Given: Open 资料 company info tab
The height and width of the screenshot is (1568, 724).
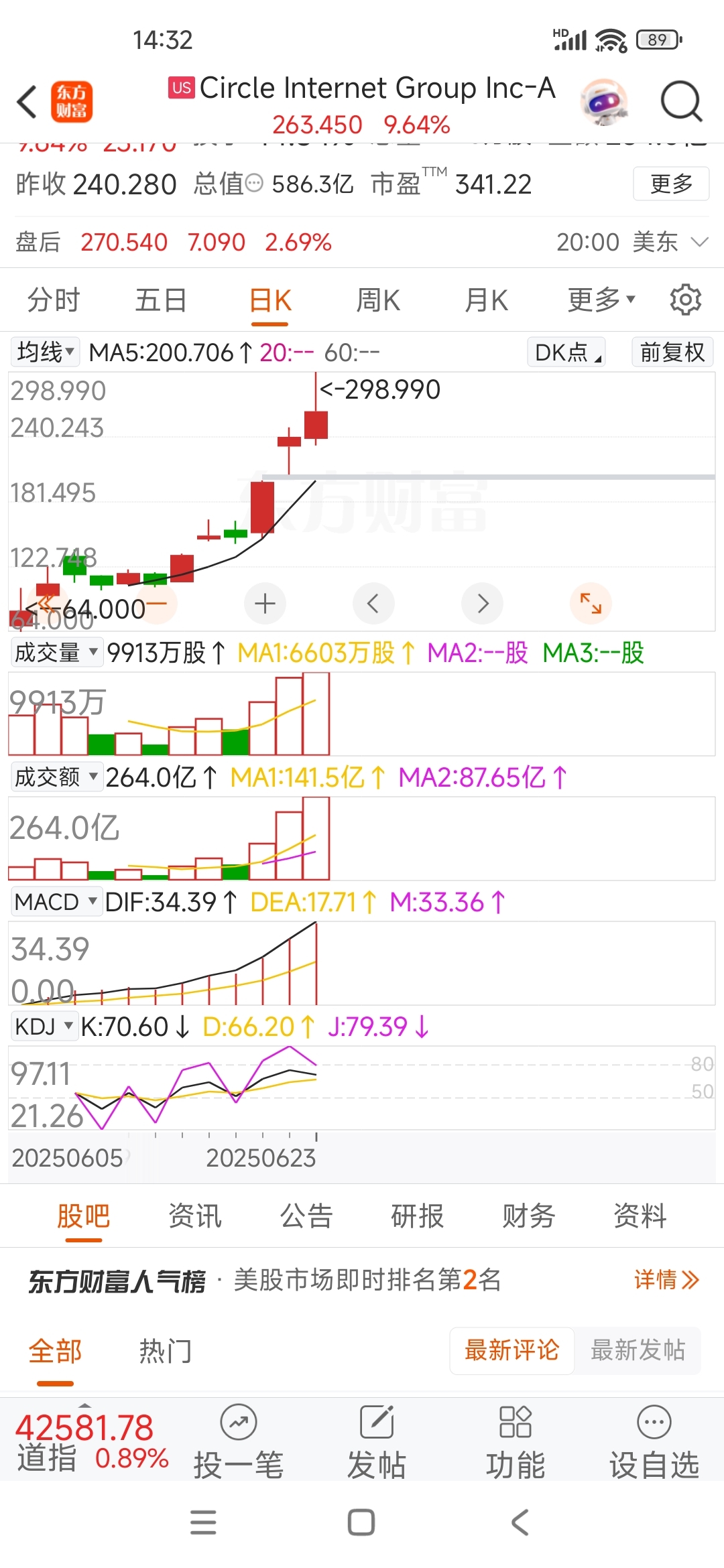Looking at the screenshot, I should coord(640,1216).
